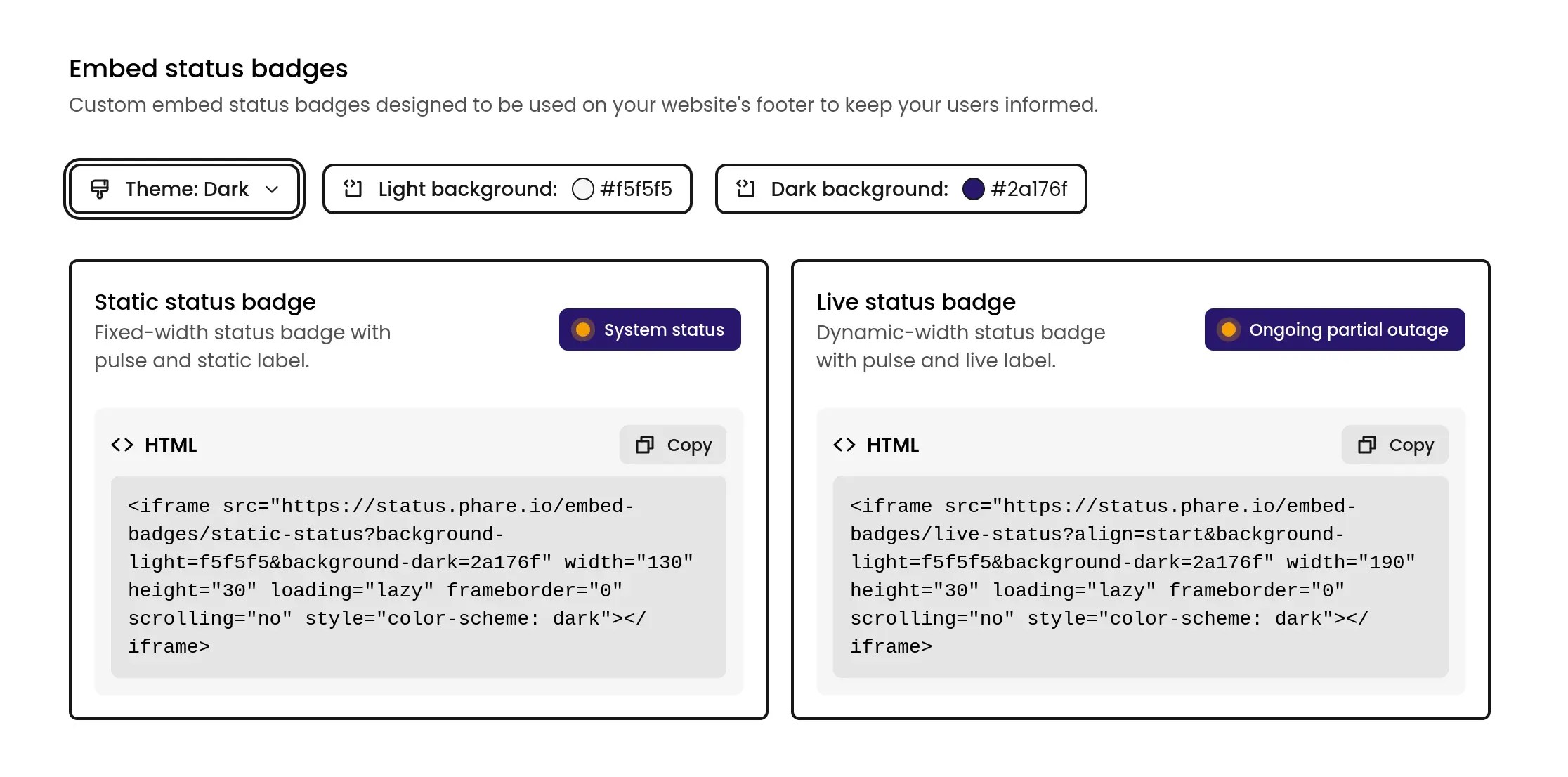Click the code brackets icon in the static badge card
This screenshot has height=777, width=1568.
pyautogui.click(x=122, y=445)
